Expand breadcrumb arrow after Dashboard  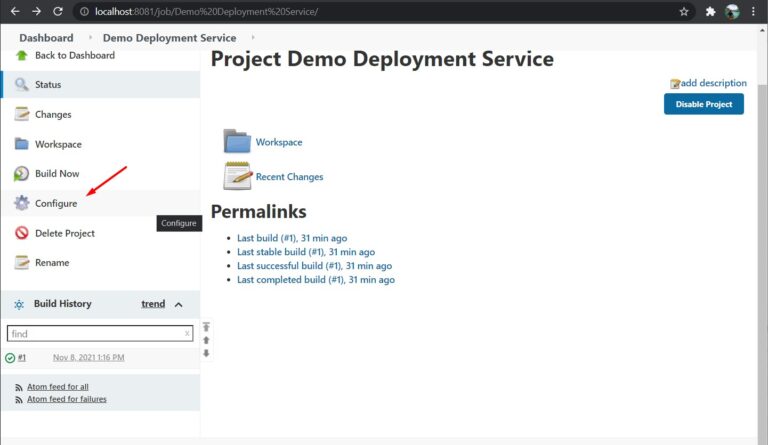pyautogui.click(x=88, y=38)
